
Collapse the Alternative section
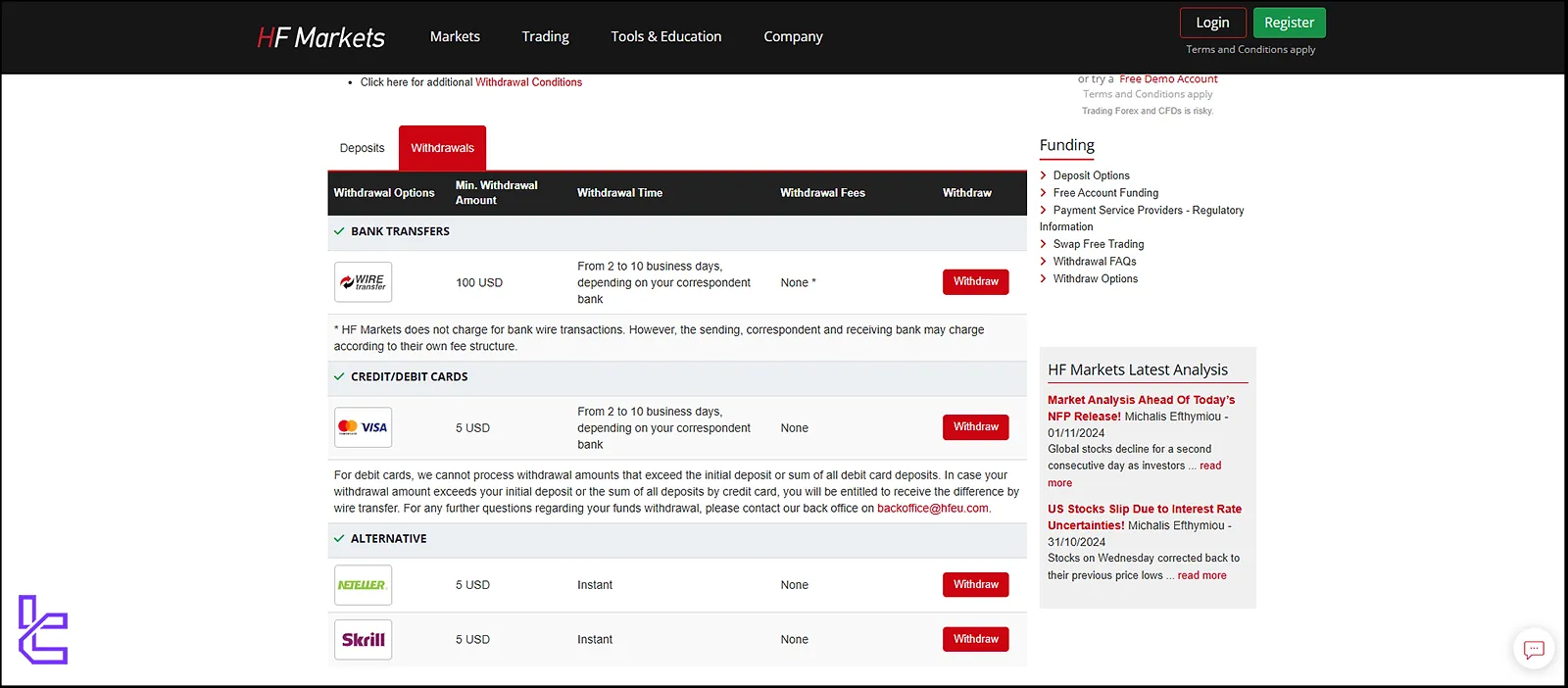[339, 539]
